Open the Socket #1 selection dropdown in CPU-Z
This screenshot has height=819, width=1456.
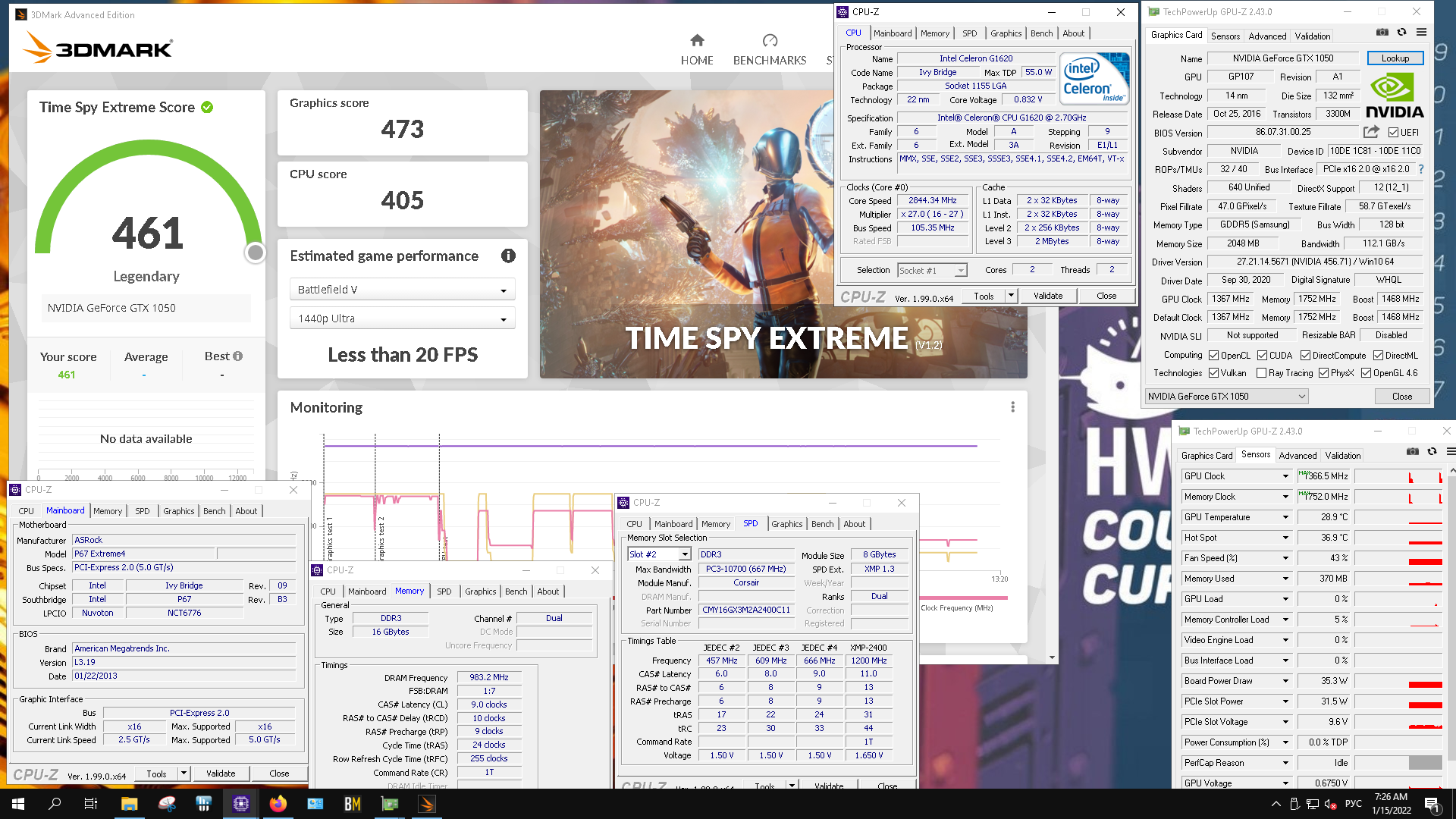[x=932, y=271]
